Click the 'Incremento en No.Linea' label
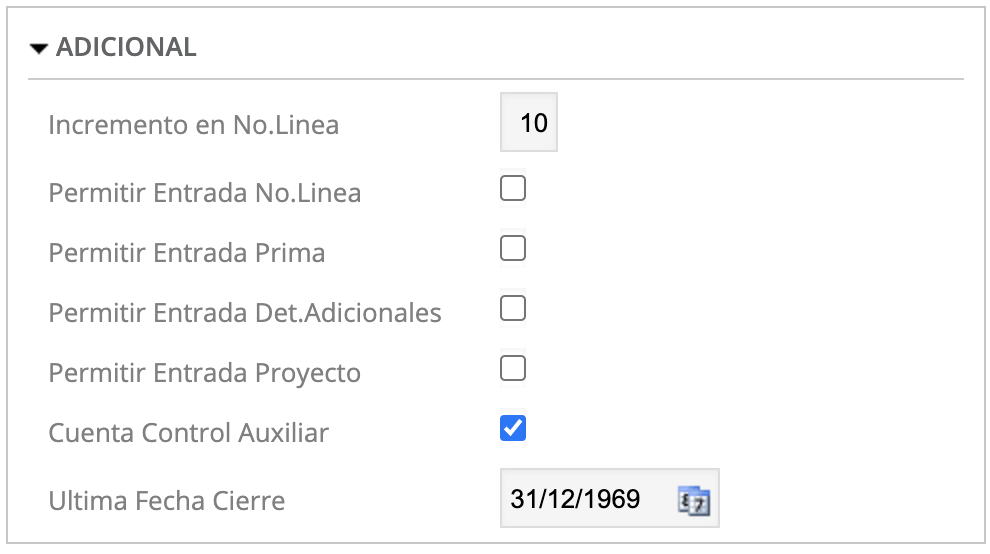The width and height of the screenshot is (990, 554). (194, 126)
